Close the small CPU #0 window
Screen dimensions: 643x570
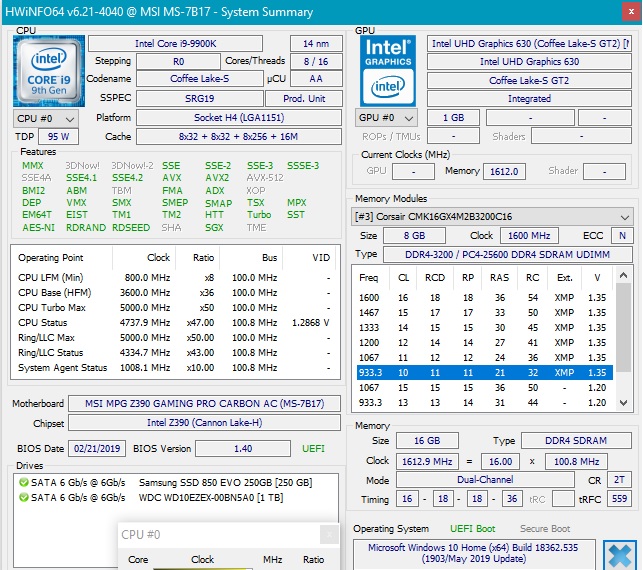(329, 534)
